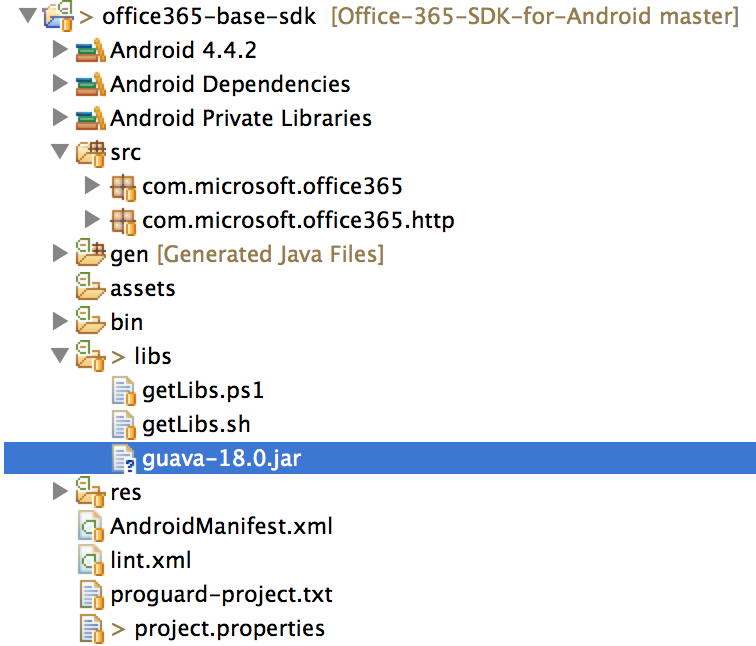
Task: Click the com.microsoft.office365.http package icon
Action: pos(123,222)
